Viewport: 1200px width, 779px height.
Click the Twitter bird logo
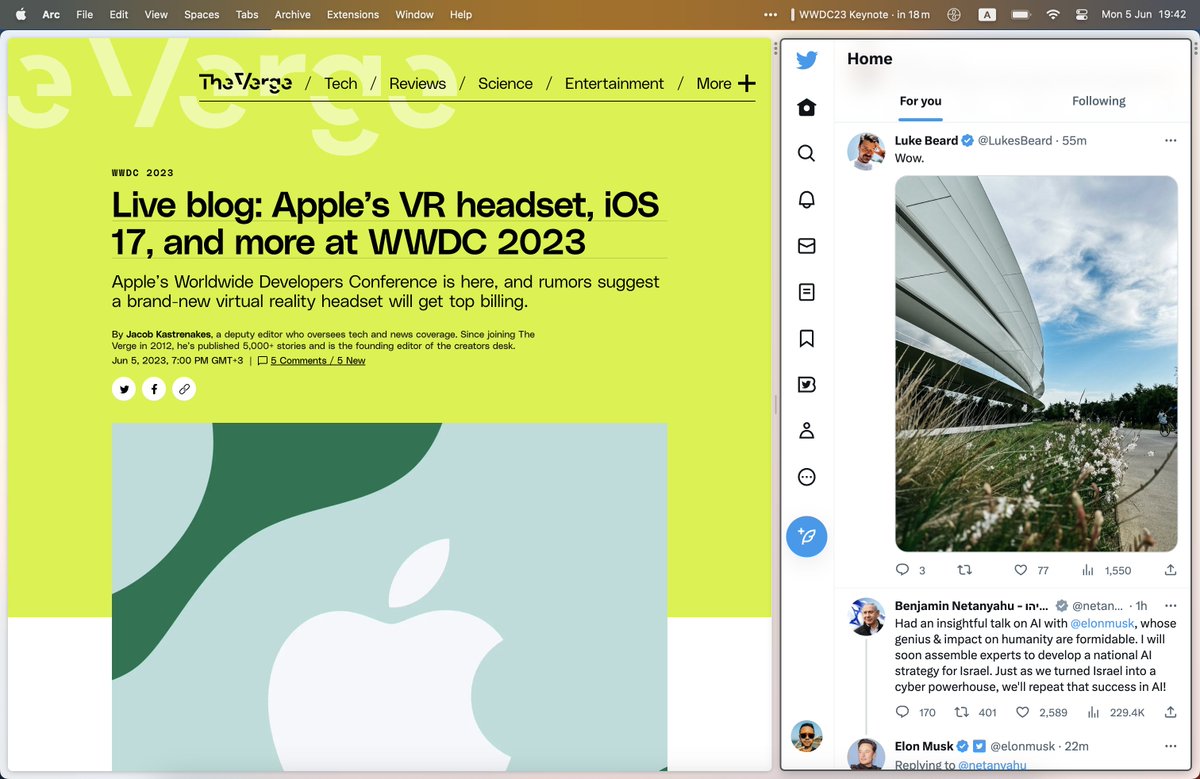point(806,60)
